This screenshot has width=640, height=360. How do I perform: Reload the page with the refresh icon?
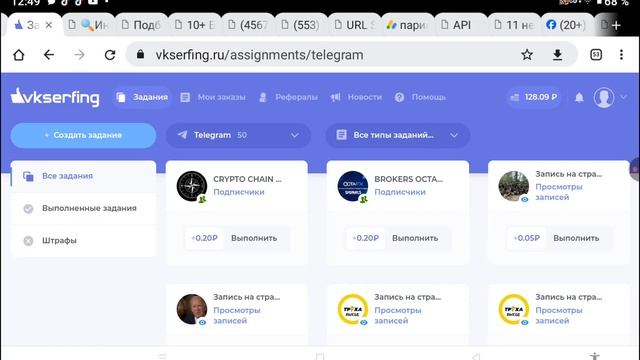(x=110, y=55)
